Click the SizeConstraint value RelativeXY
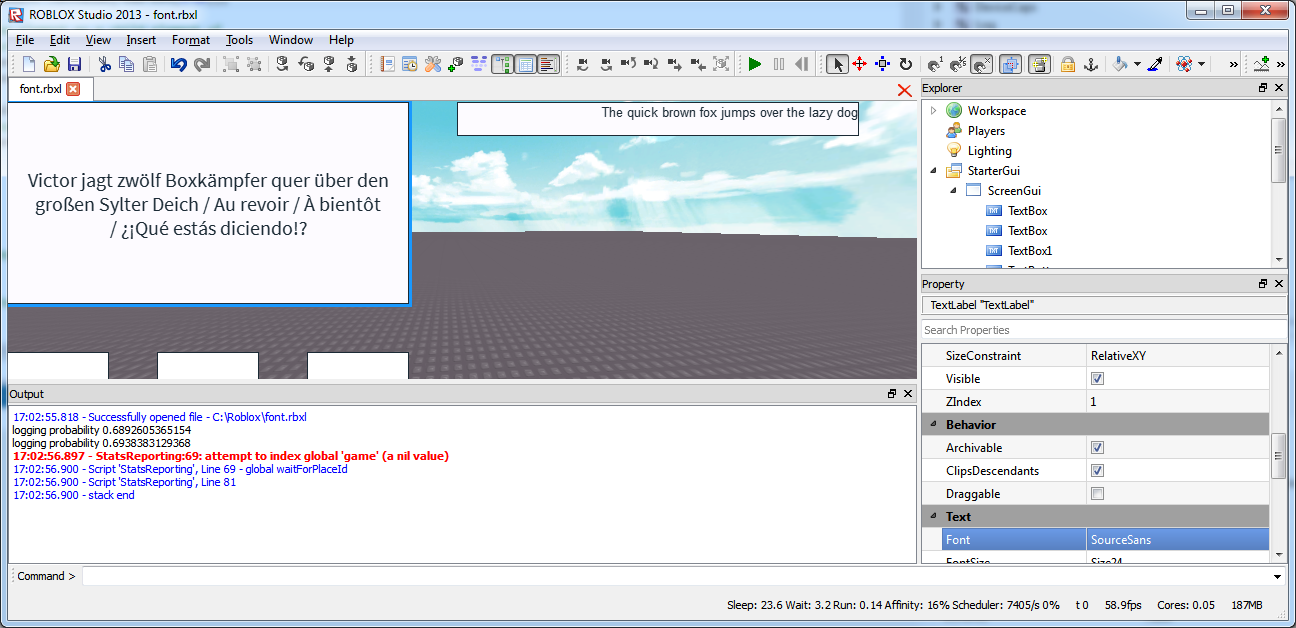This screenshot has height=628, width=1296. 1178,356
